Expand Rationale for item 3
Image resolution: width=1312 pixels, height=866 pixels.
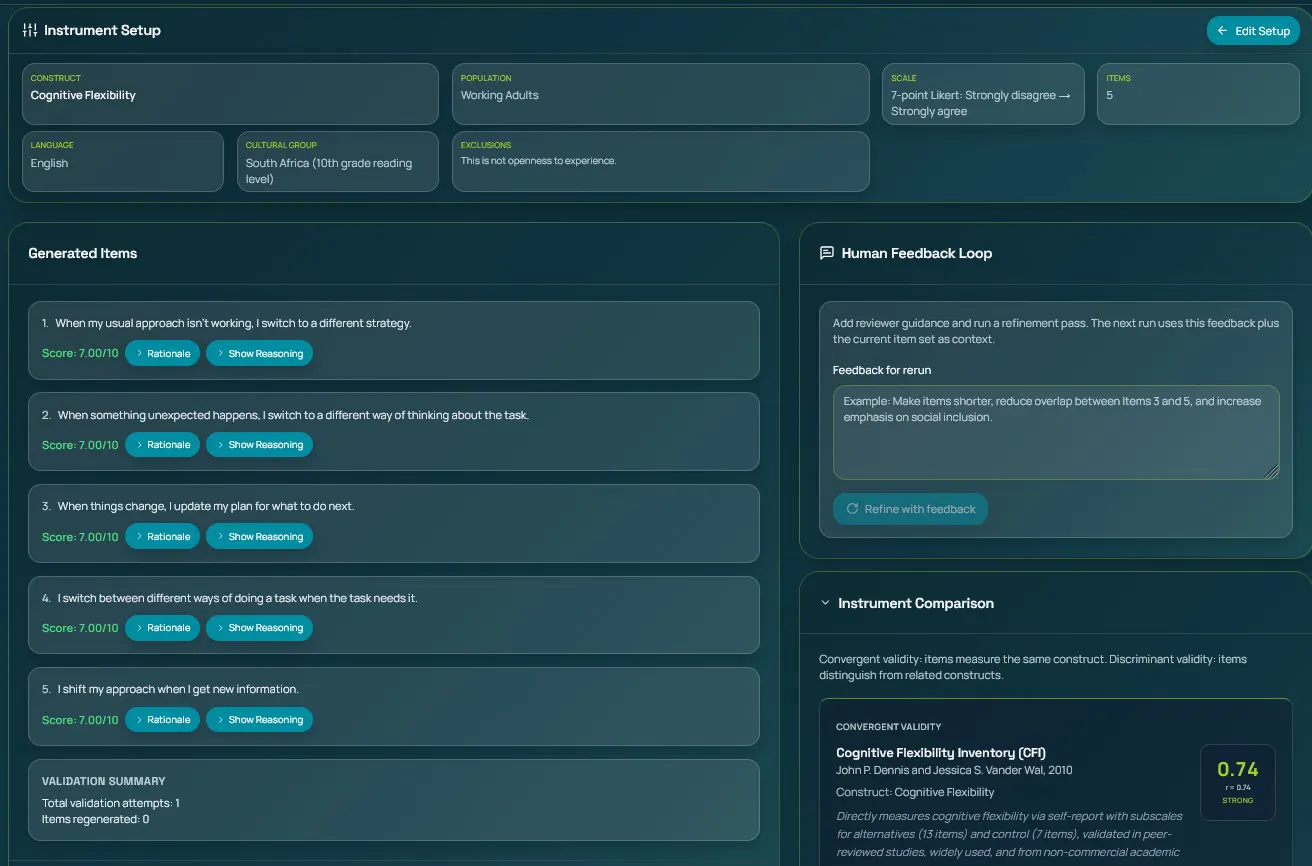click(x=162, y=537)
